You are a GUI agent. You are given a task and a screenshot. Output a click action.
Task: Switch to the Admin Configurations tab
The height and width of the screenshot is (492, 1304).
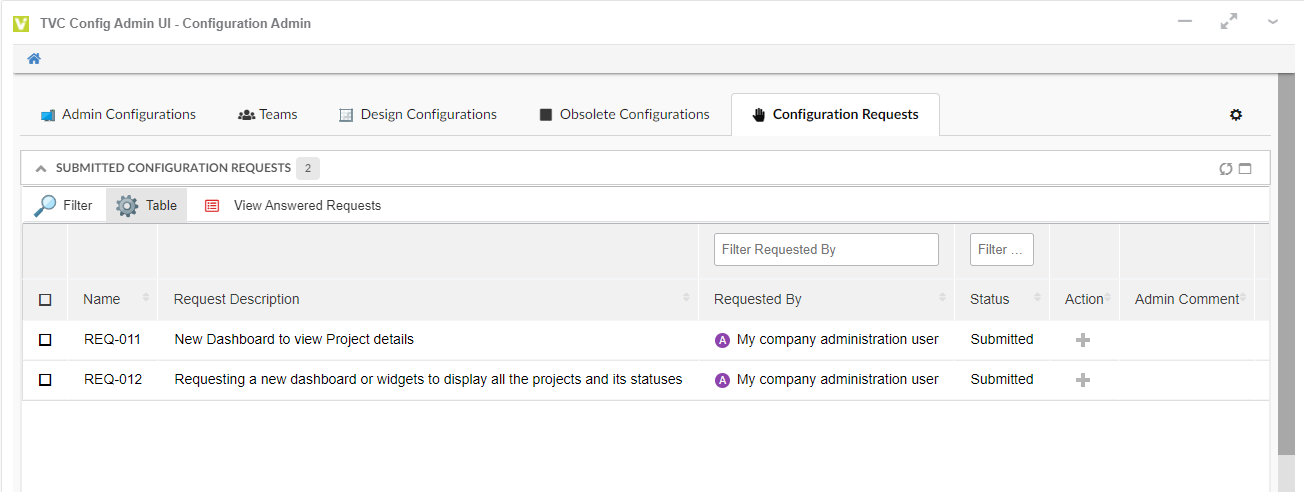118,115
